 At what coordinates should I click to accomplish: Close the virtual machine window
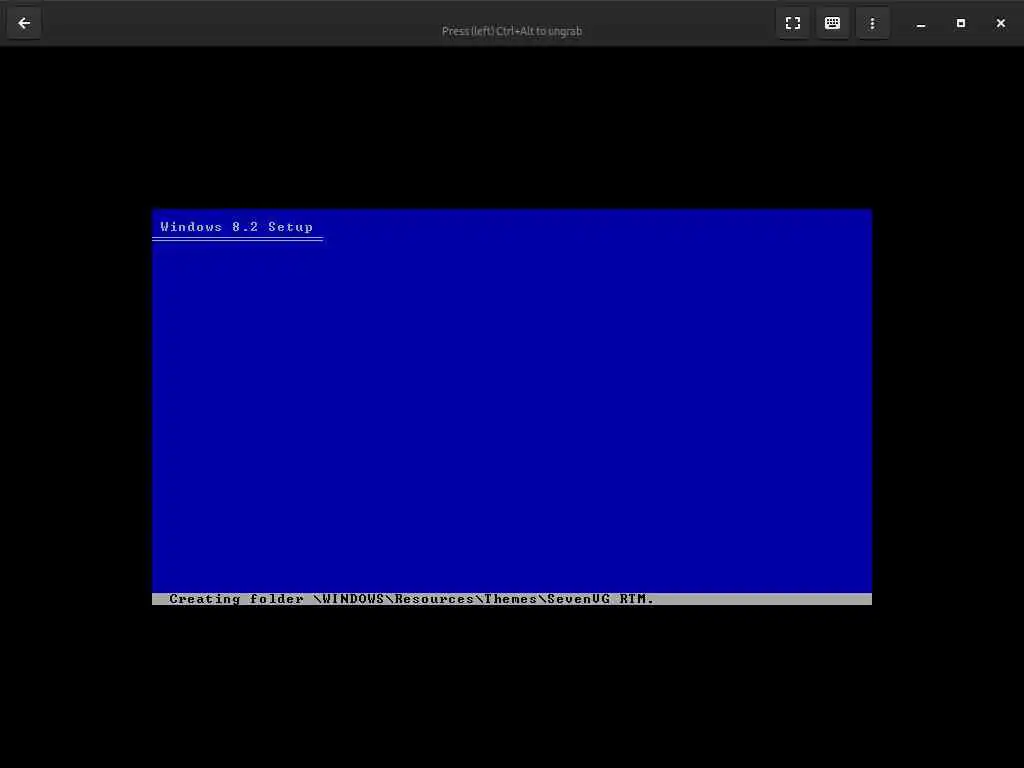pyautogui.click(x=1000, y=24)
